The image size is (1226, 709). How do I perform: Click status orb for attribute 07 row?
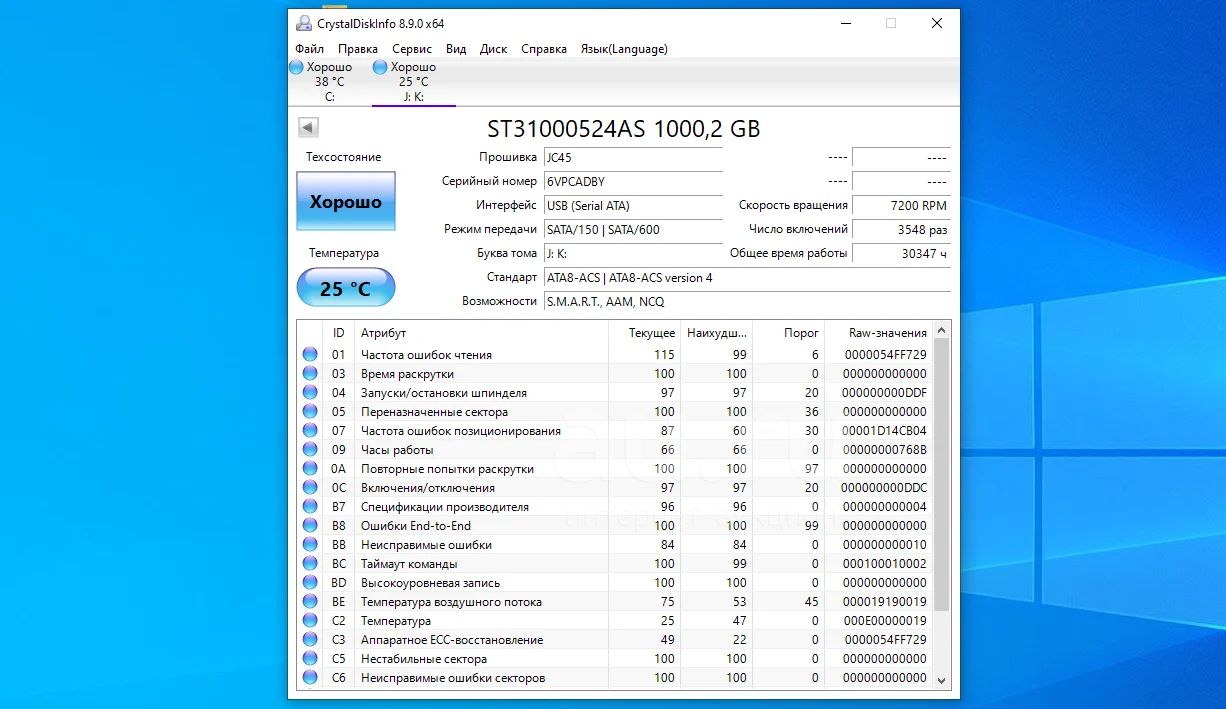coord(310,431)
